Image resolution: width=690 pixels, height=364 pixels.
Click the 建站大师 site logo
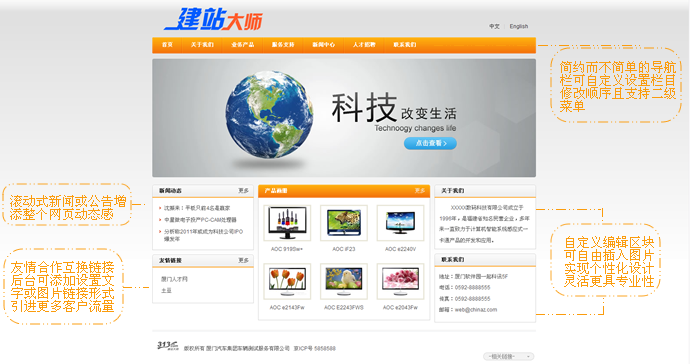(213, 20)
